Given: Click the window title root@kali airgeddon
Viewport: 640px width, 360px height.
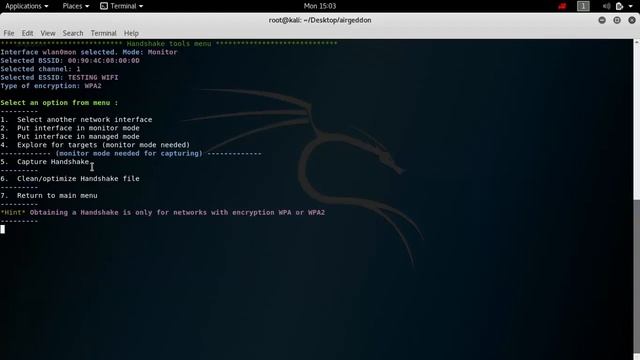Looking at the screenshot, I should point(320,20).
